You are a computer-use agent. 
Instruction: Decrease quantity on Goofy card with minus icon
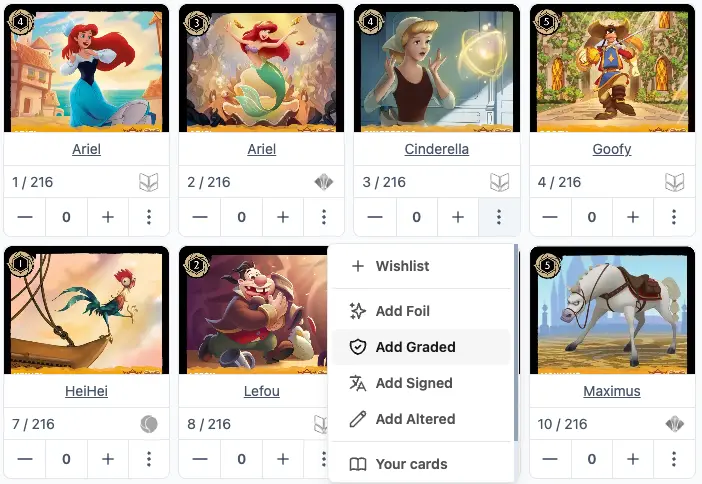pos(550,217)
